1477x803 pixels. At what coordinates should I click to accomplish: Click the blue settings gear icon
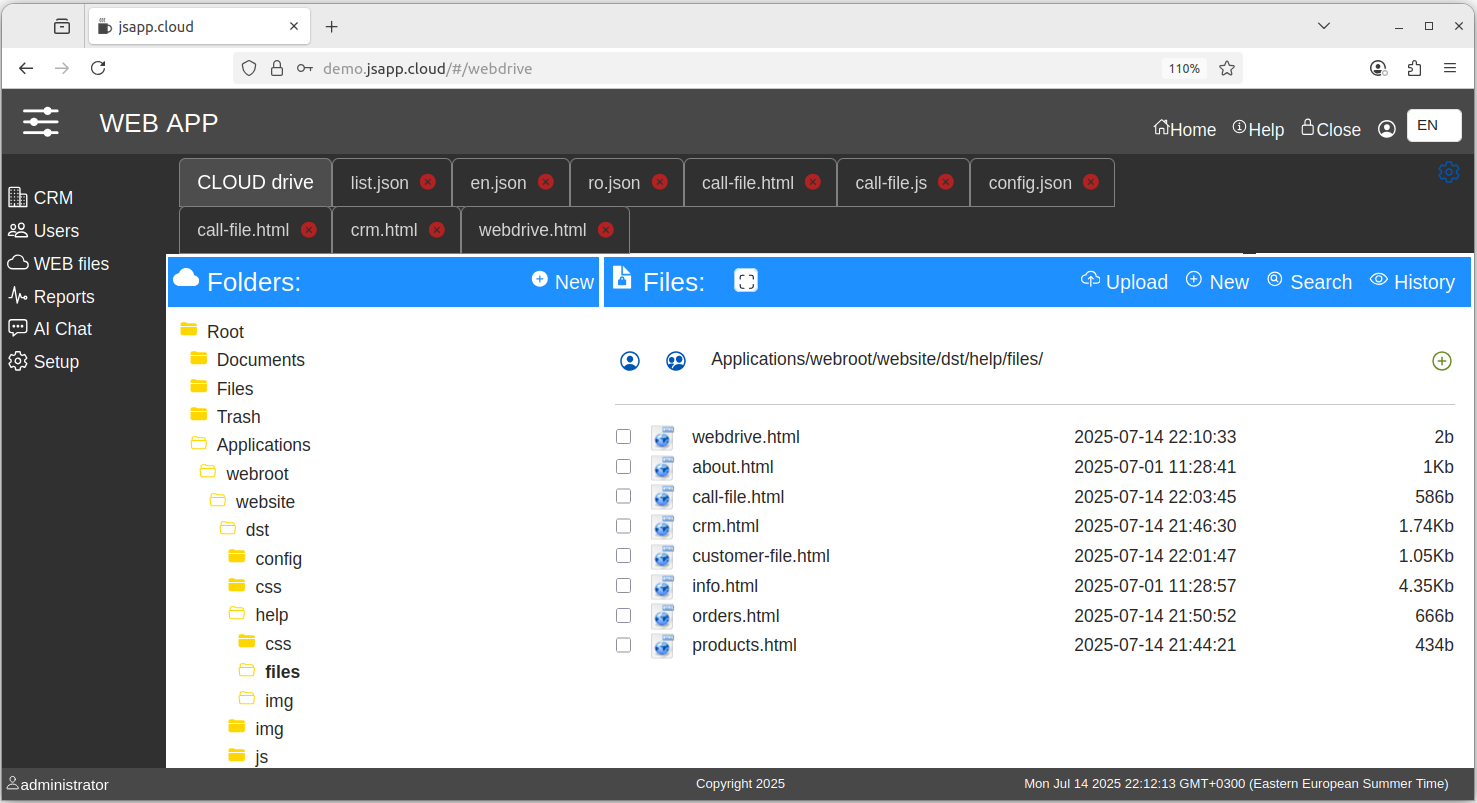[1448, 172]
